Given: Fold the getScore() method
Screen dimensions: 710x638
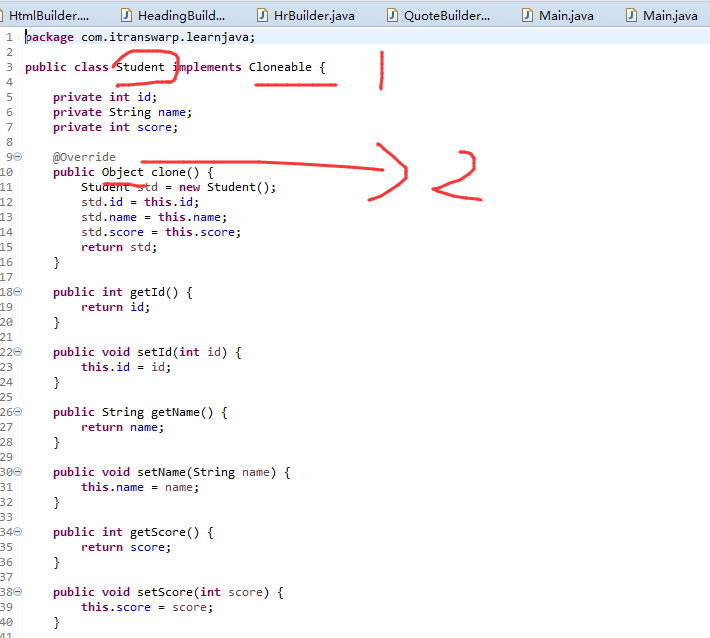Looking at the screenshot, I should click(17, 532).
